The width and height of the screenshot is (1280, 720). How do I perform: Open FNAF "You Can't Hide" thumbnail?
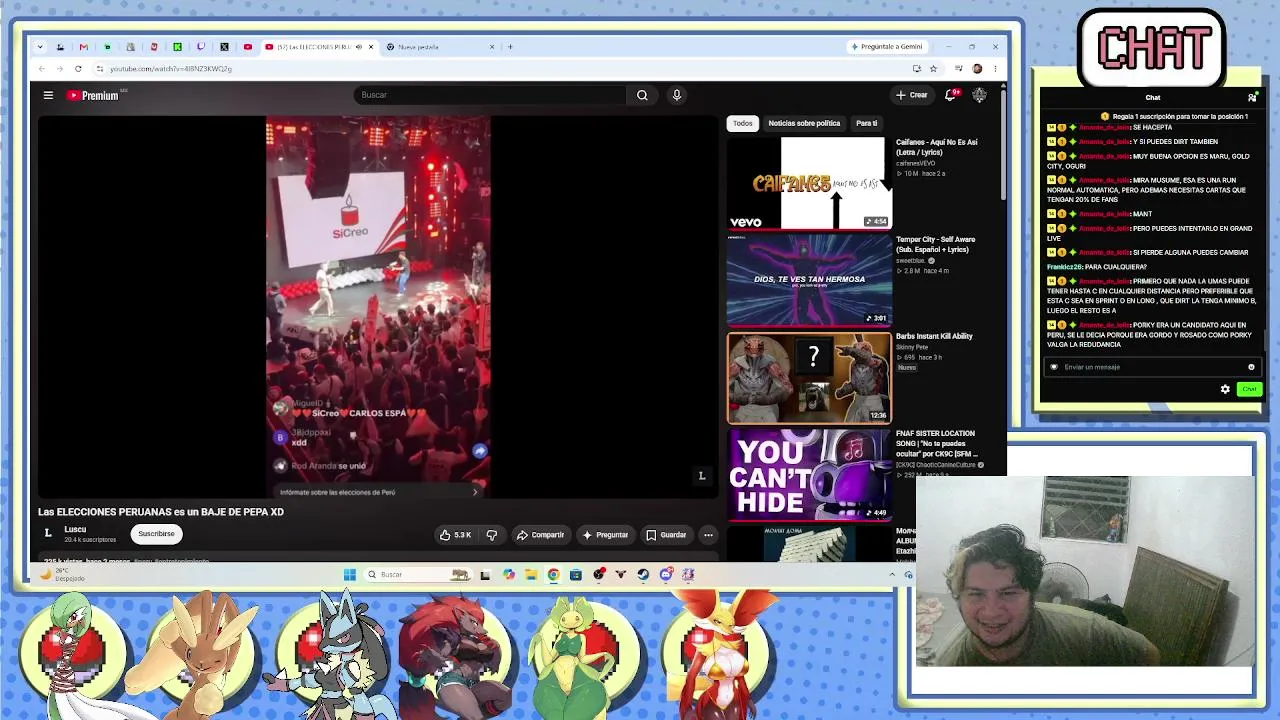[809, 475]
